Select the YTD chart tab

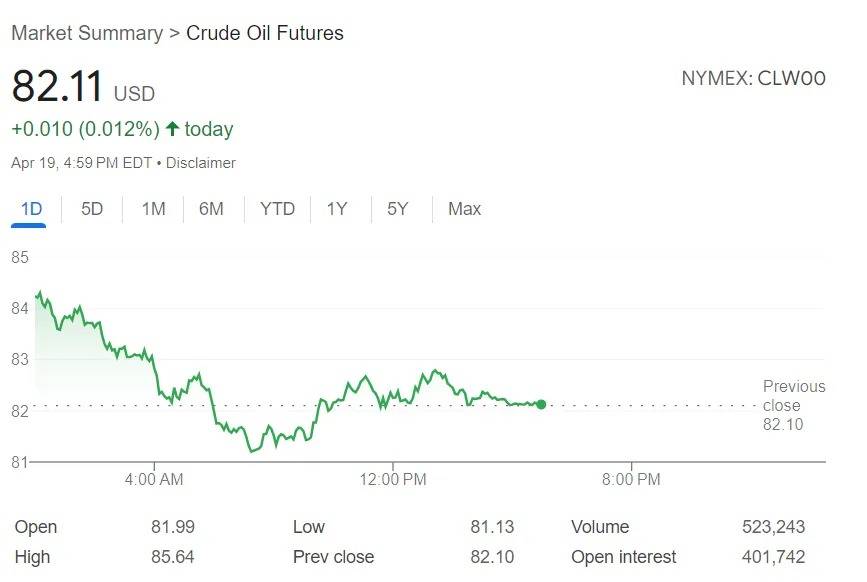(277, 209)
